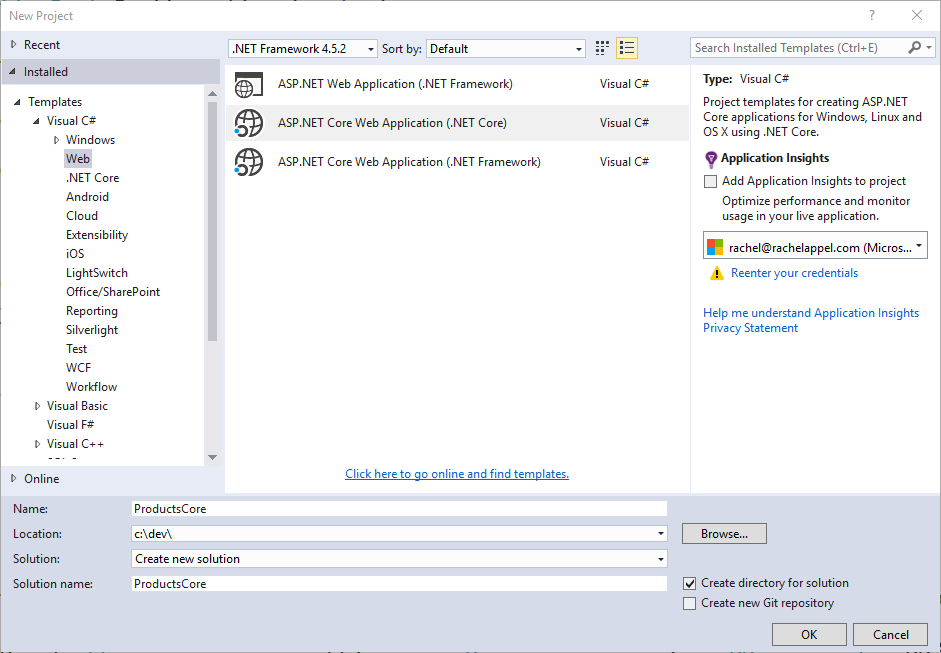Expand the Online section

coord(14,478)
